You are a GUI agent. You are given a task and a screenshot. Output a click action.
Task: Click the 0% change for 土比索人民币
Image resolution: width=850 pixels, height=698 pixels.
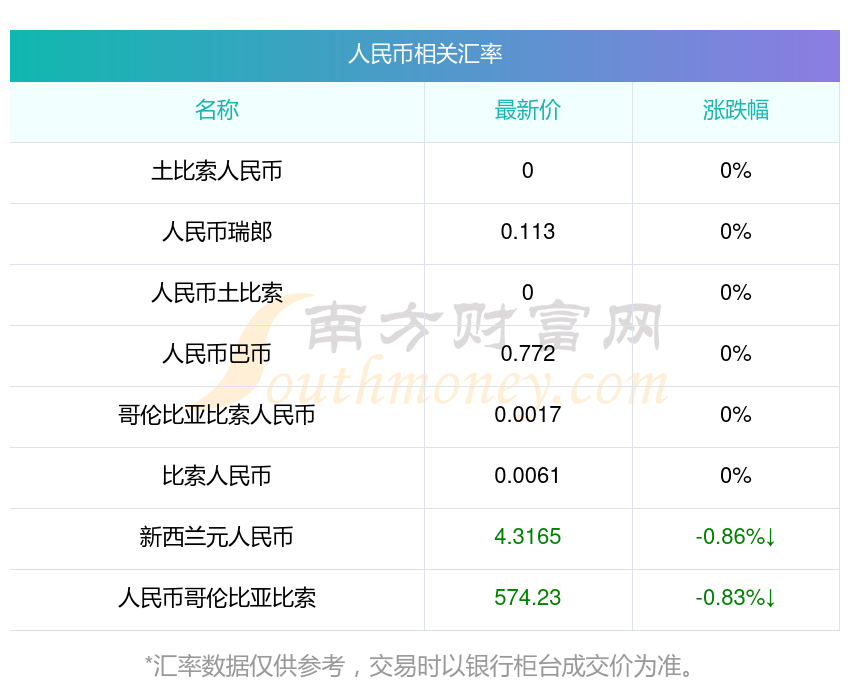point(736,171)
